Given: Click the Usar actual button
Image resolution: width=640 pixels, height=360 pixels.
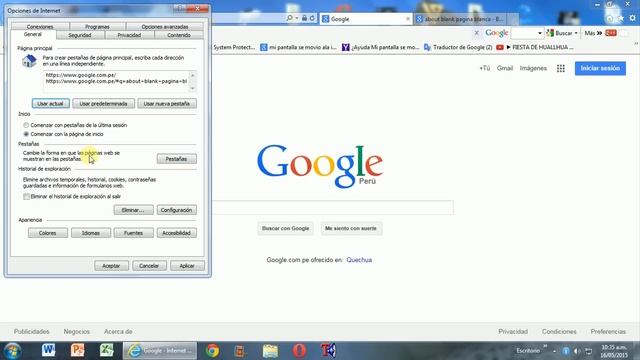Looking at the screenshot, I should (x=51, y=104).
